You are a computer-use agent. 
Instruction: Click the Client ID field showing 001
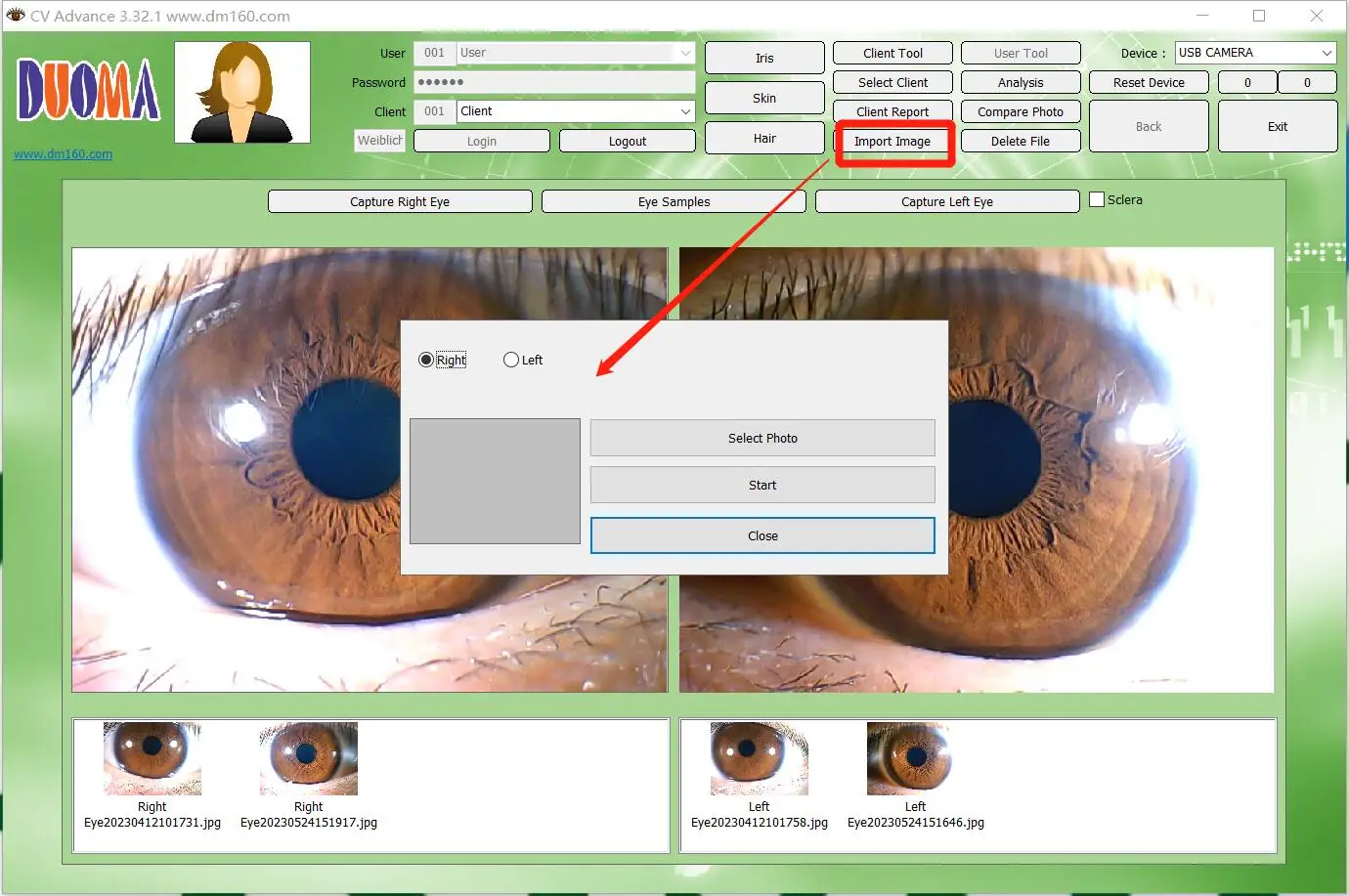pos(434,111)
